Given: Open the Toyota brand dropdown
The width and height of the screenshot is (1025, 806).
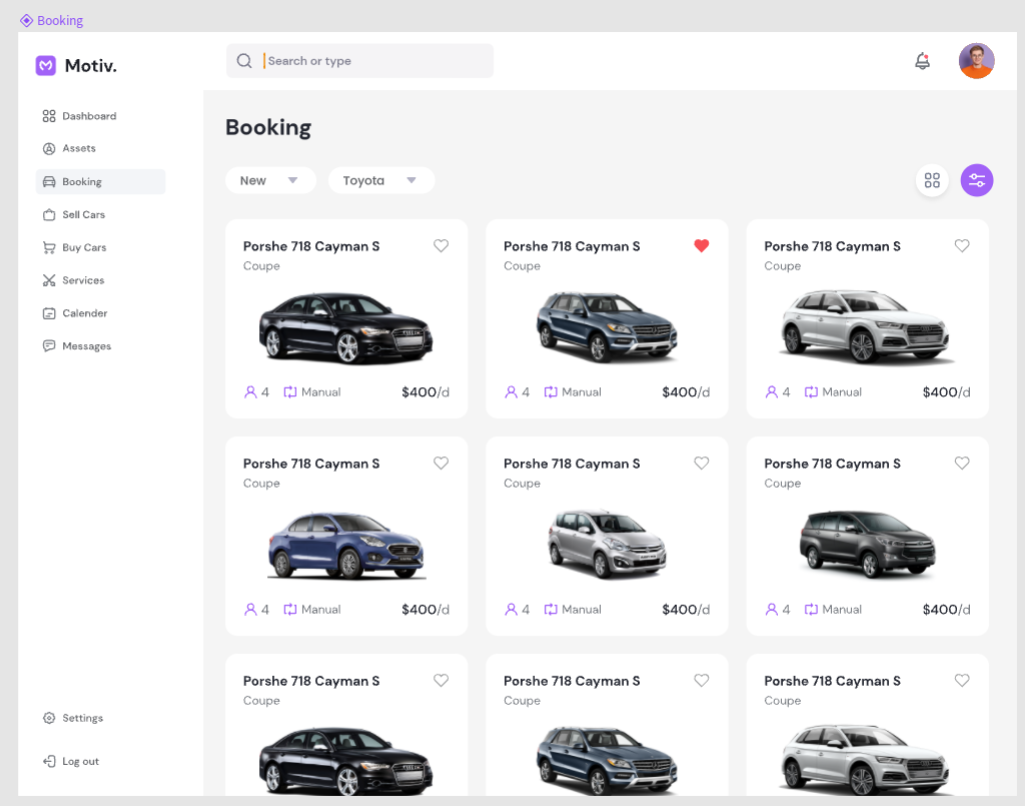Looking at the screenshot, I should click(x=381, y=180).
